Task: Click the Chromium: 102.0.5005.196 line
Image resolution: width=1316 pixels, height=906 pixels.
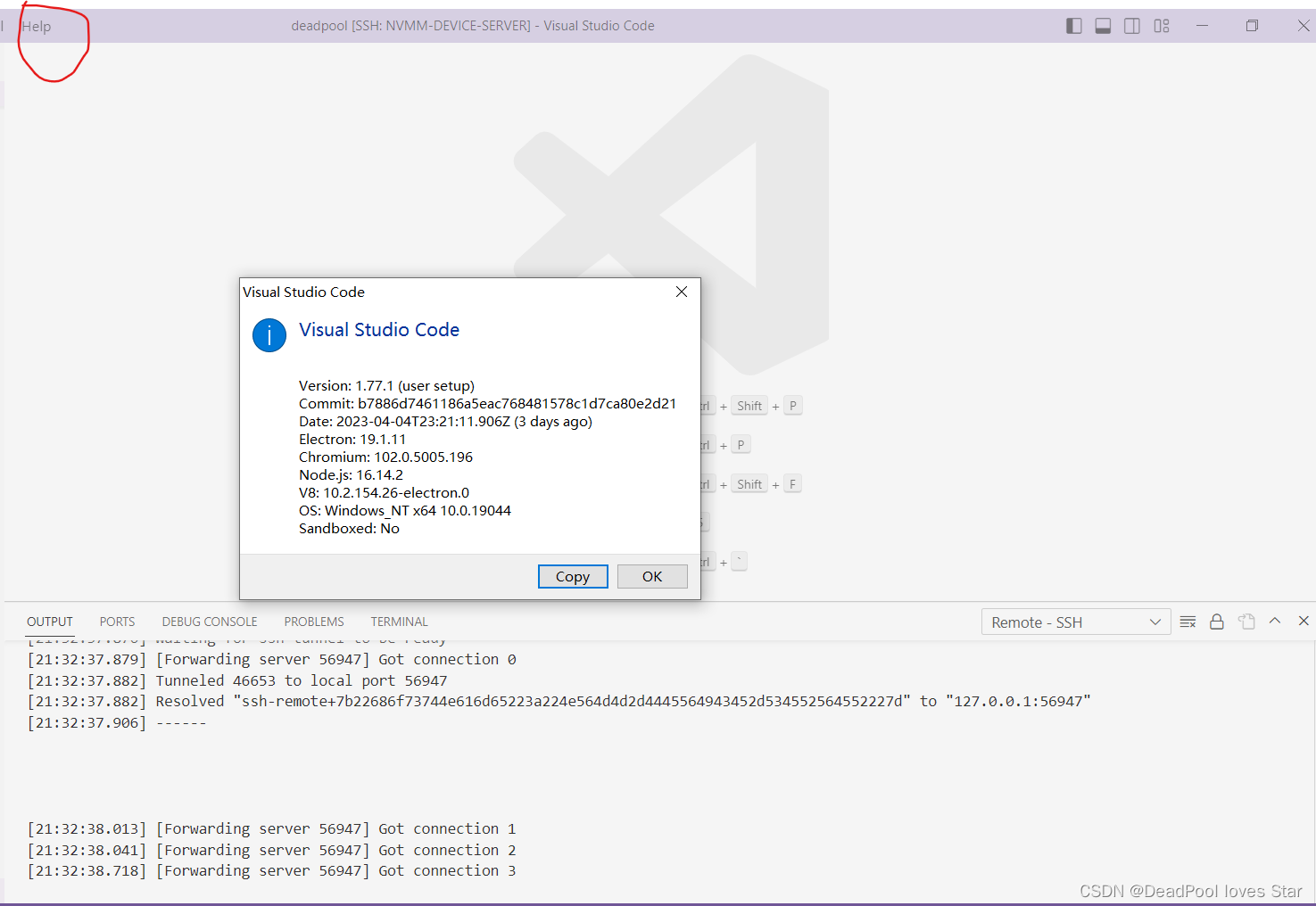Action: [385, 457]
